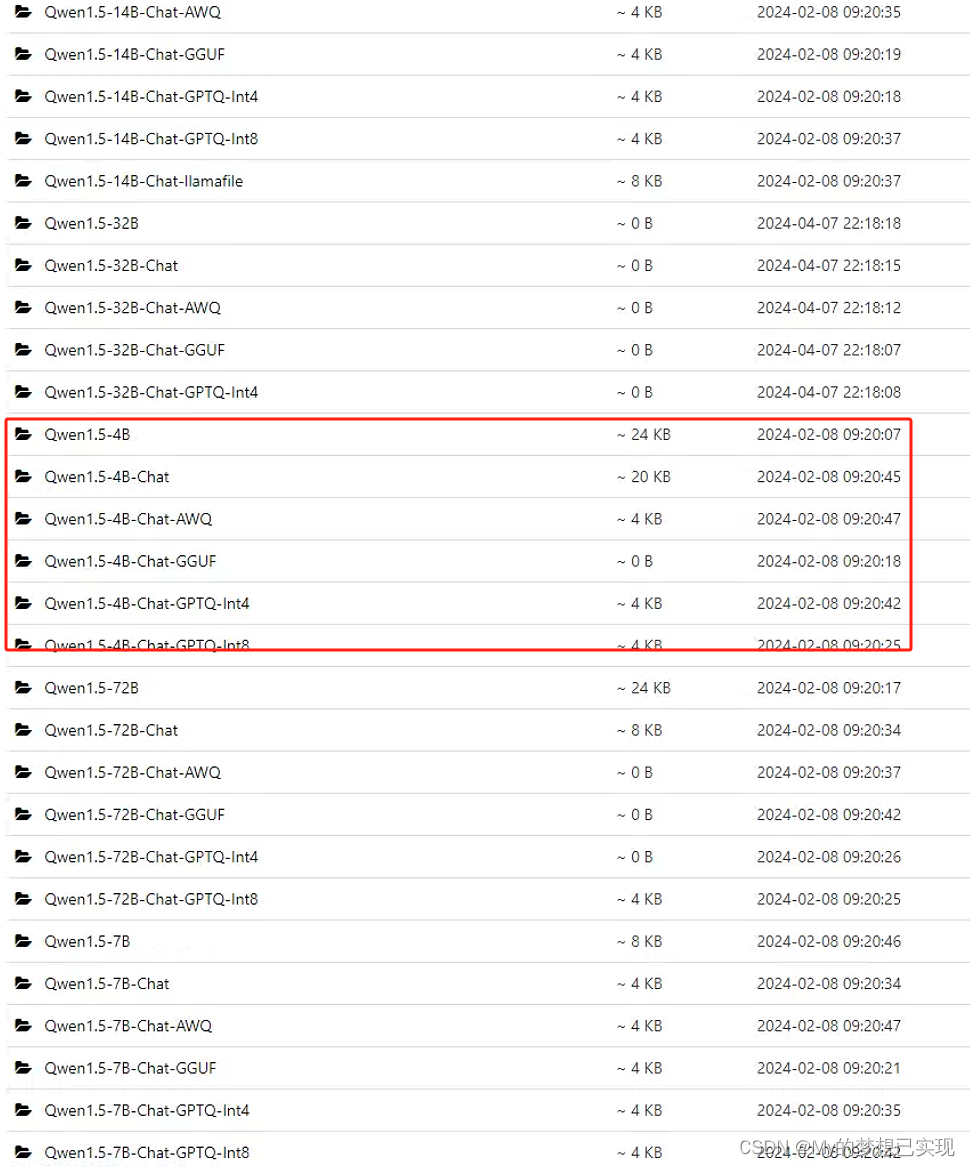The image size is (970, 1167).
Task: Click folder icon of the Qwen1.5-72B-Chat row
Action: click(x=23, y=730)
